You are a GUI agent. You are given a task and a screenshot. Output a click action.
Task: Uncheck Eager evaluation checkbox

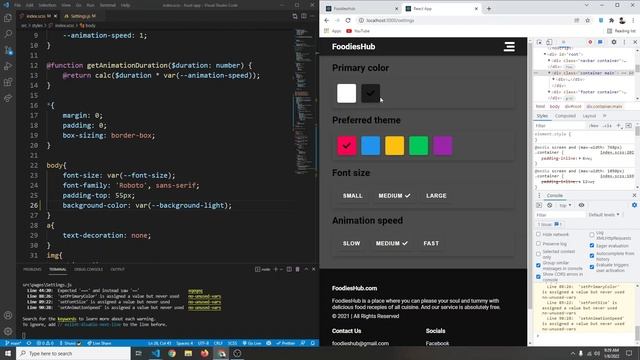(x=592, y=245)
